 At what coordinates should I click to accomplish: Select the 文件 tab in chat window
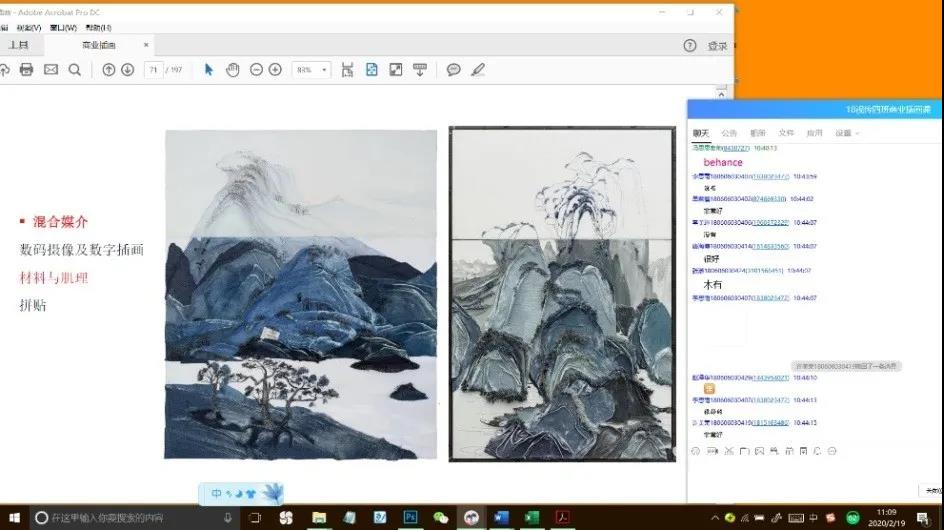coord(786,133)
